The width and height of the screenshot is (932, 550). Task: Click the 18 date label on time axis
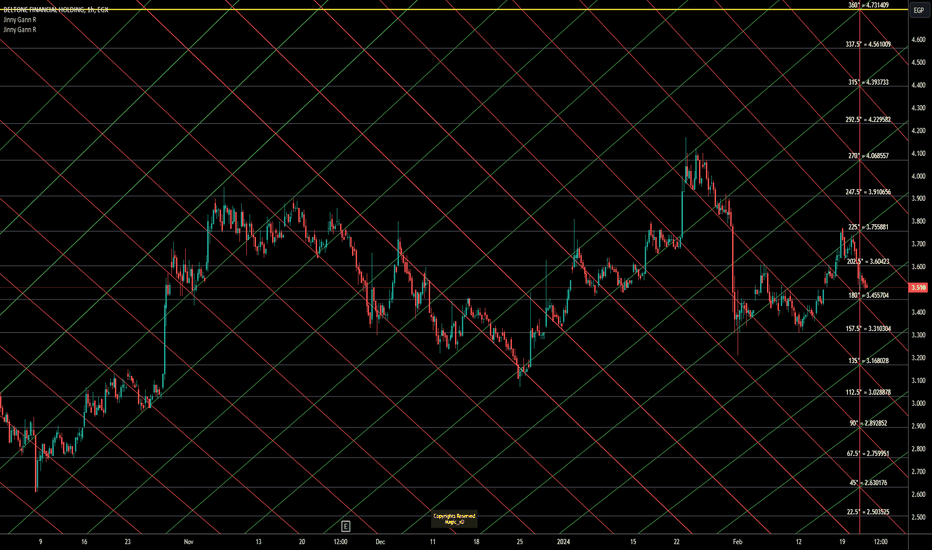pos(476,542)
